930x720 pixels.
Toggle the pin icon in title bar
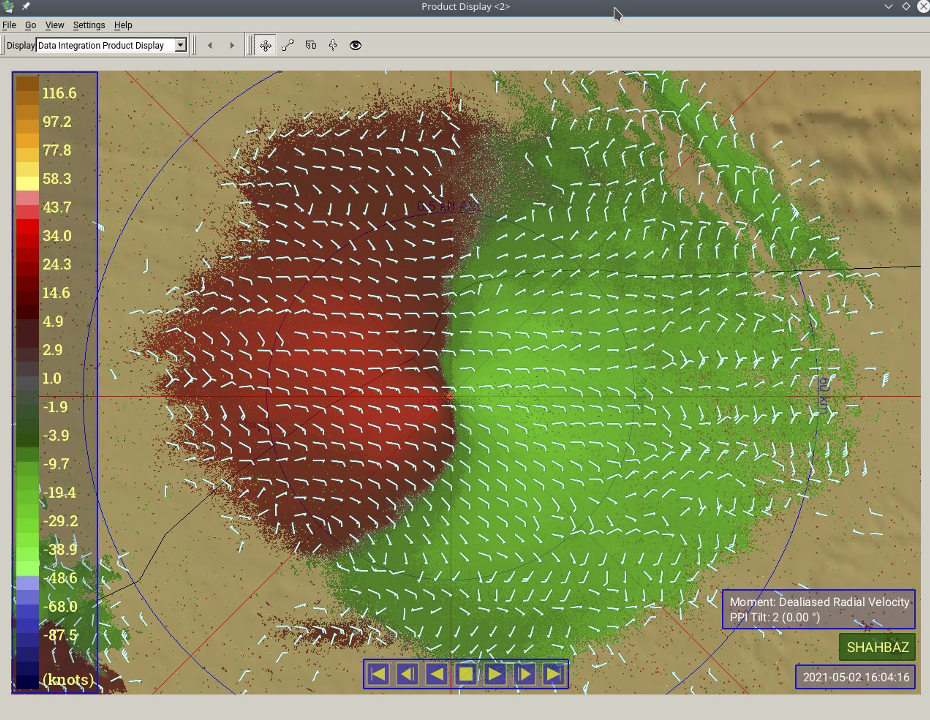tap(26, 7)
